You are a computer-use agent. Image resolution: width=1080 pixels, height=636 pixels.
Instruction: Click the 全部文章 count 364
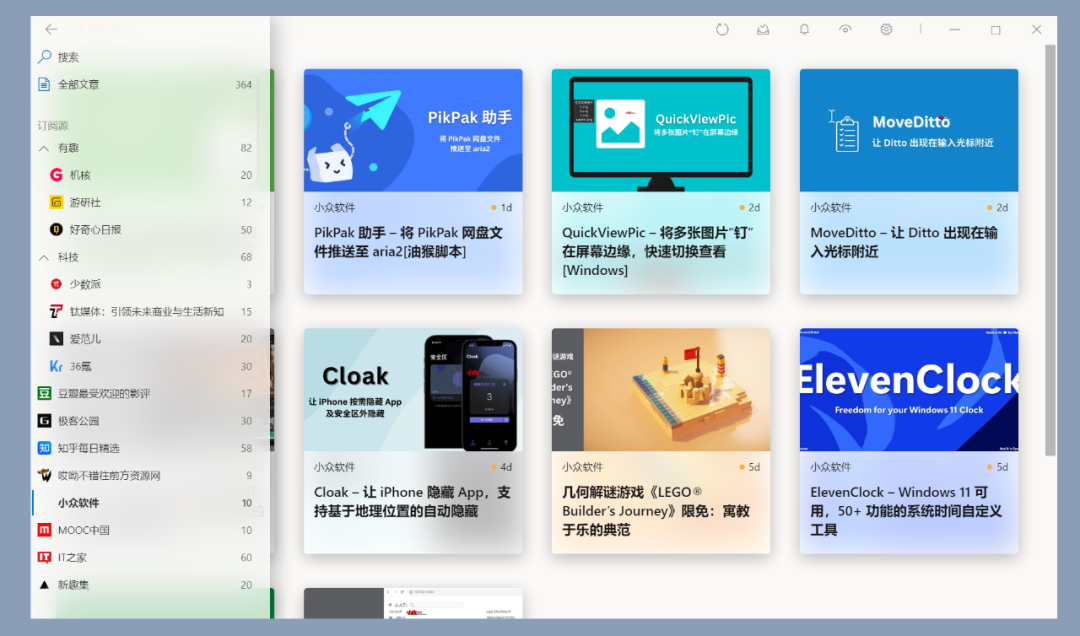pos(243,85)
